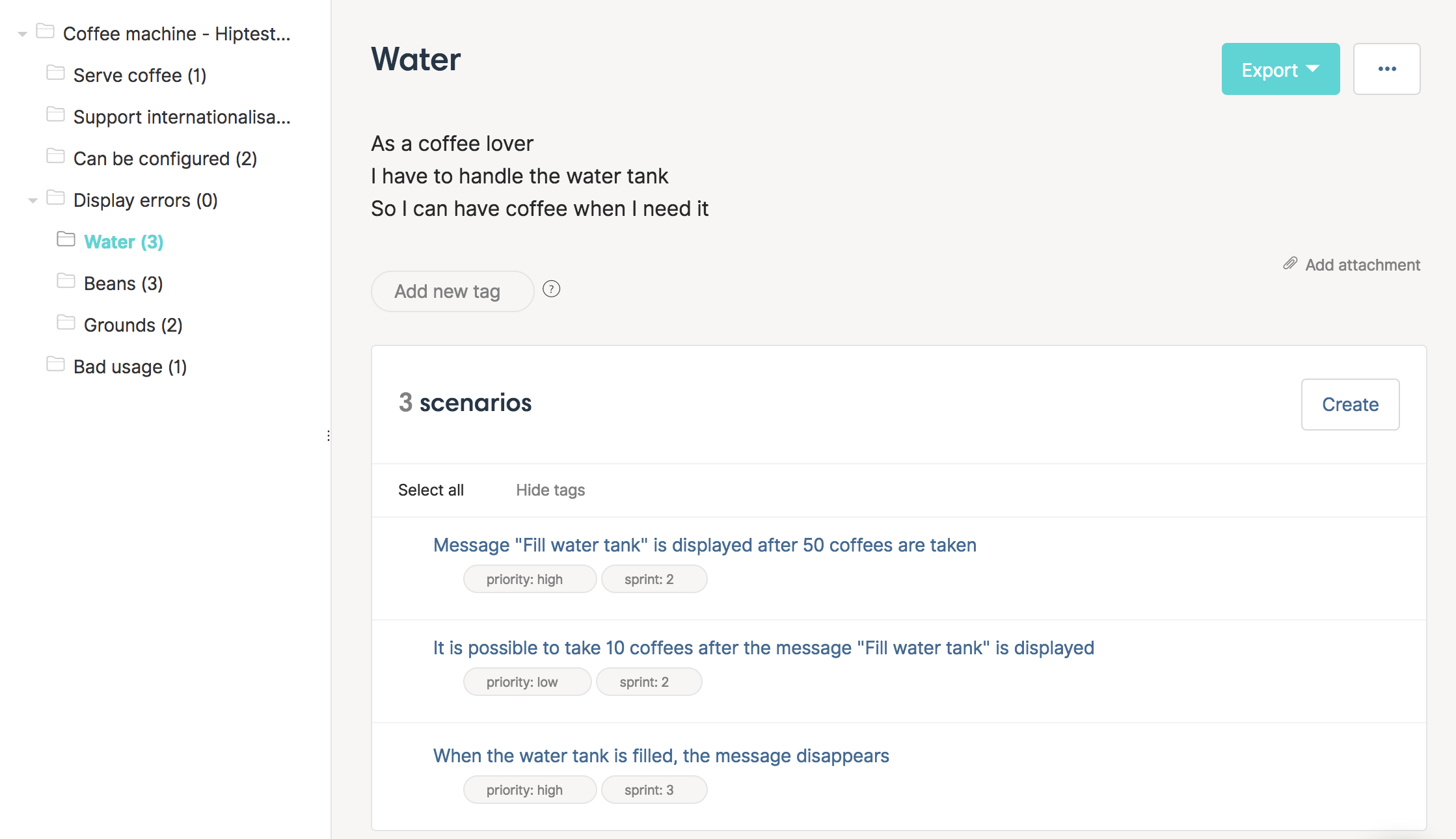
Task: Click the Grounds folder icon
Action: click(66, 323)
